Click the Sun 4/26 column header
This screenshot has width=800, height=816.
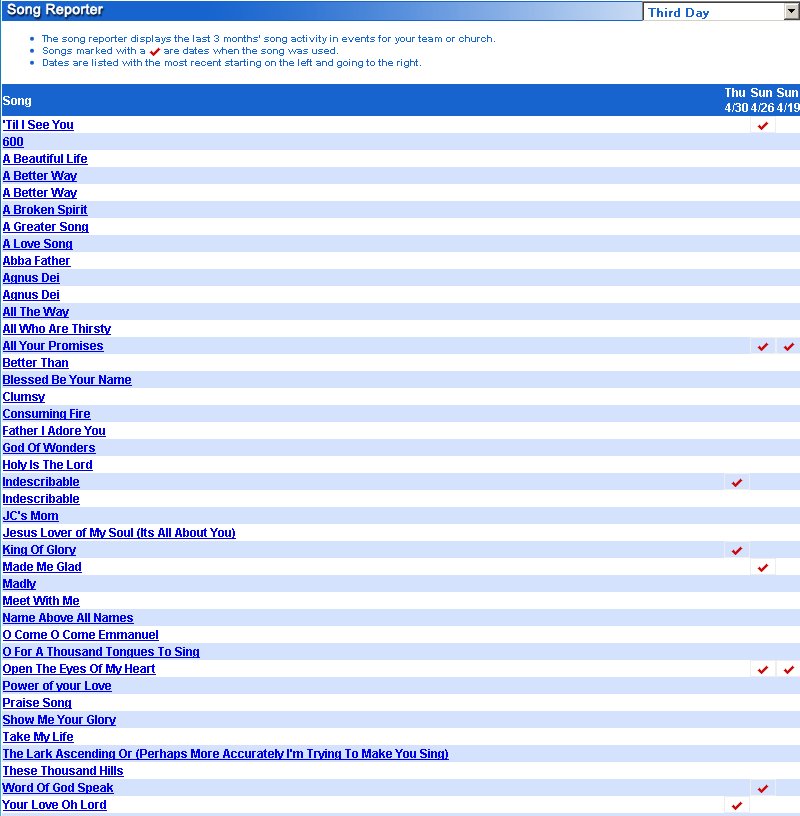pos(762,100)
